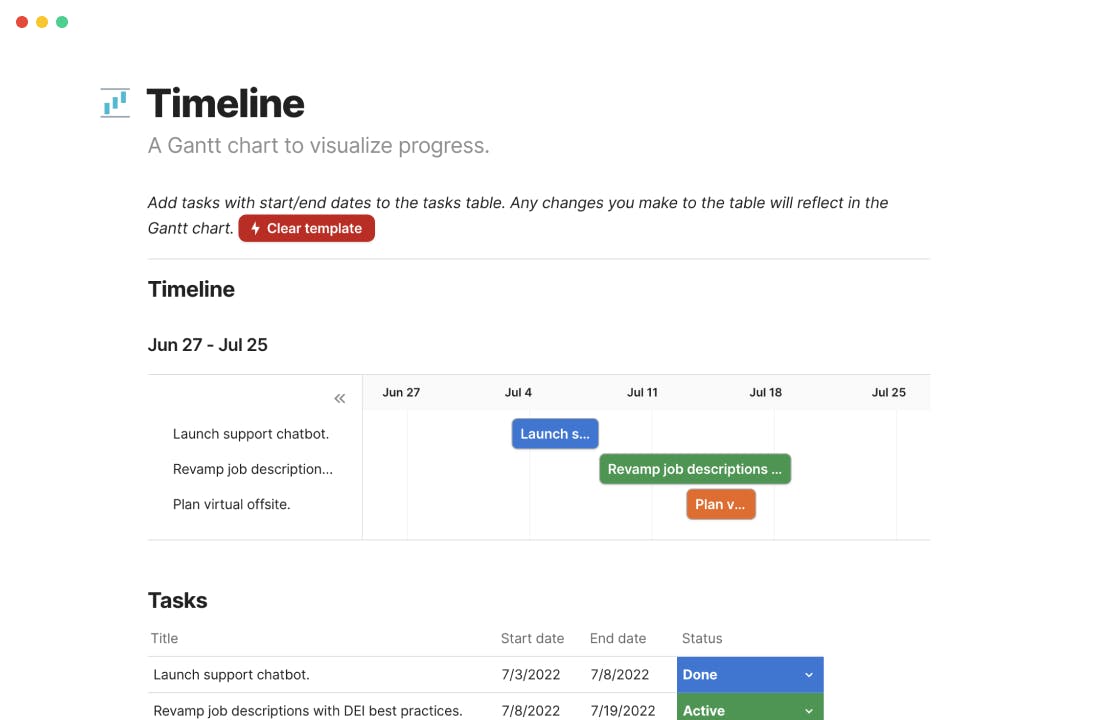Edit the 7/19/2022 end date cell
The image size is (1096, 720).
[623, 710]
